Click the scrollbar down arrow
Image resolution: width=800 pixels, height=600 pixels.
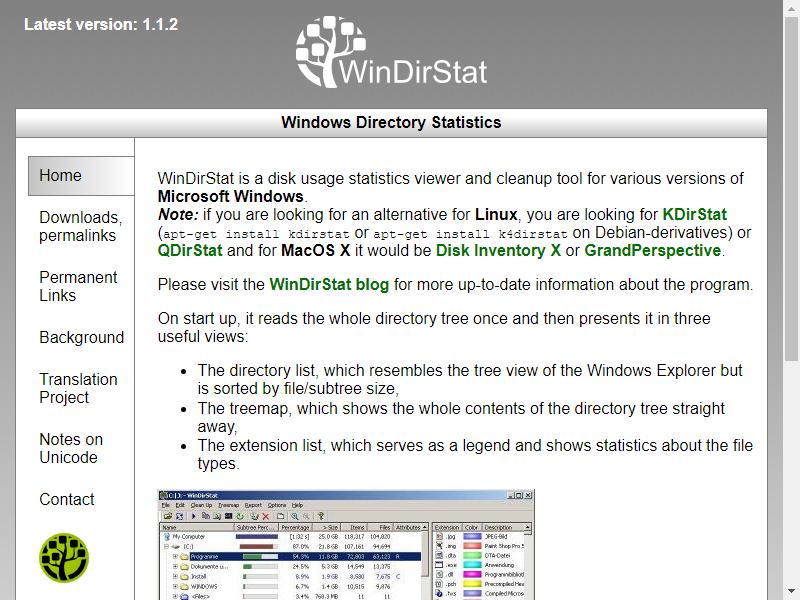coord(791,592)
